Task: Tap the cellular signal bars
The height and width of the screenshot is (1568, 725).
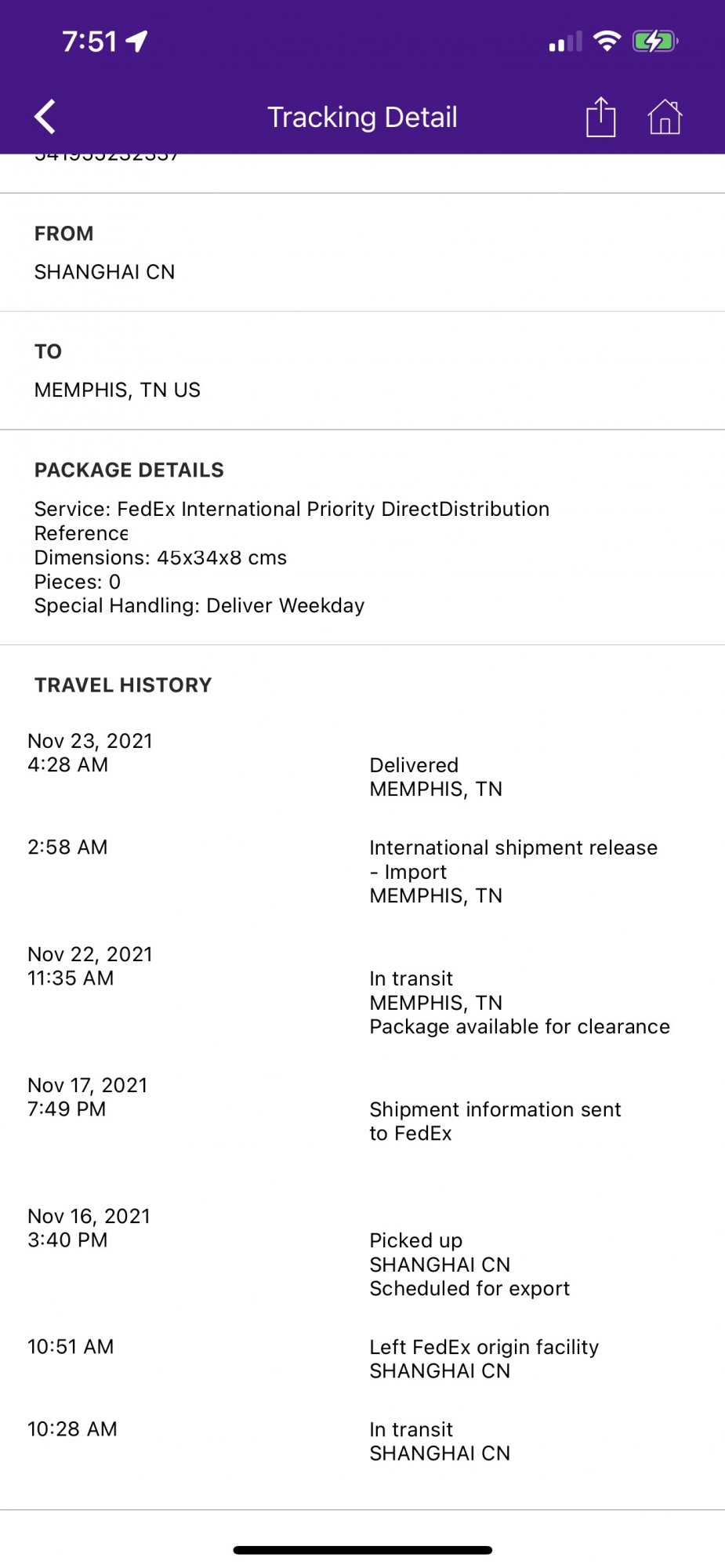Action: 565,42
